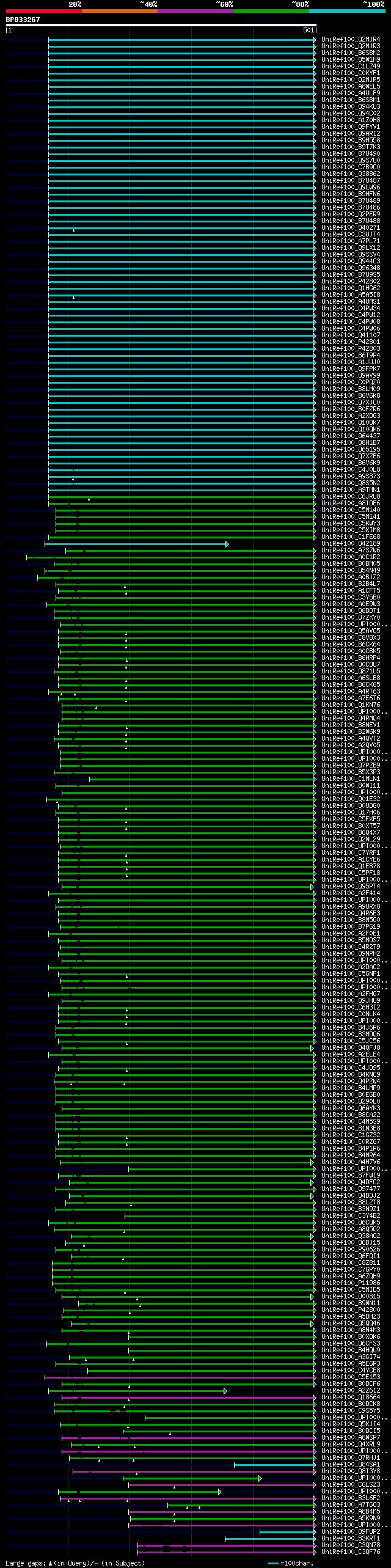
Task: Open hit UniRef100_Q94KU3
Action: pyautogui.click(x=351, y=107)
